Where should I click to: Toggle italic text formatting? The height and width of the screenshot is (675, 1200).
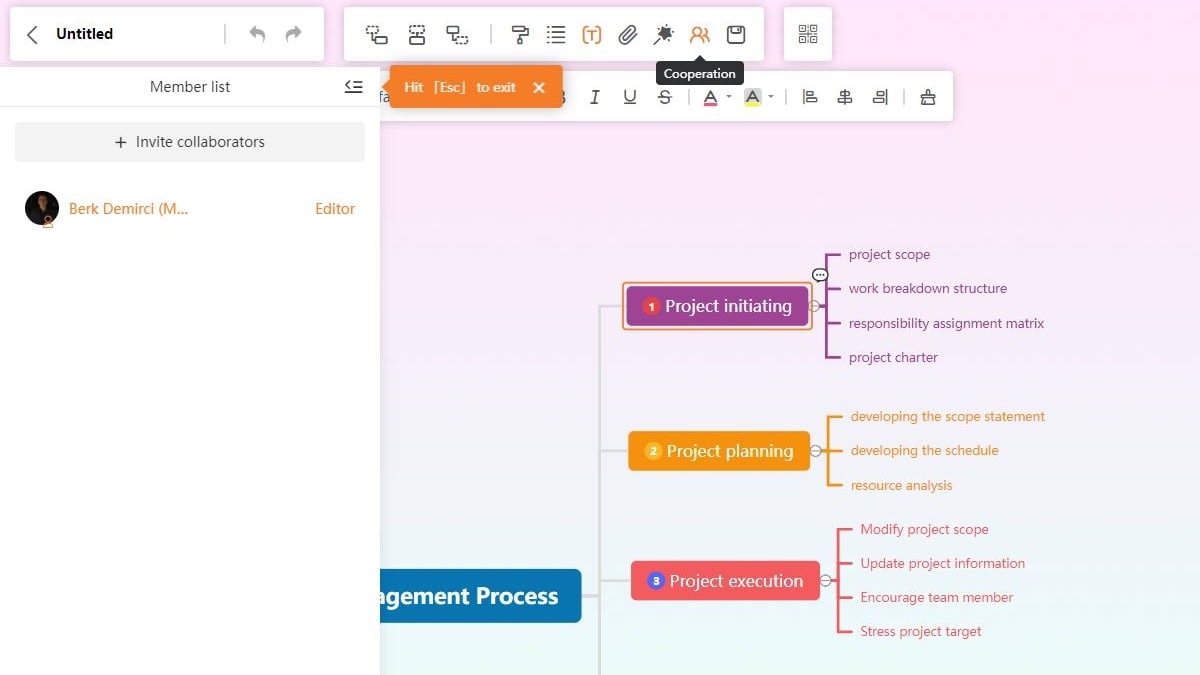[x=595, y=97]
